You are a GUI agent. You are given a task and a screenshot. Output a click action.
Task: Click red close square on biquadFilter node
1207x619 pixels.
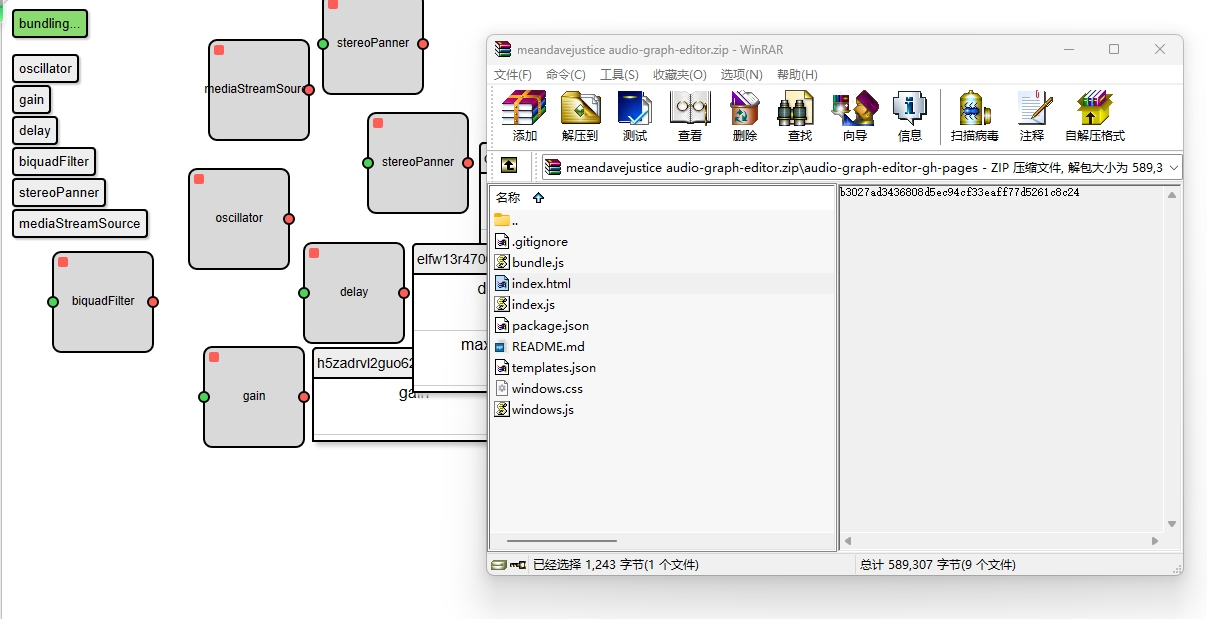coord(63,262)
